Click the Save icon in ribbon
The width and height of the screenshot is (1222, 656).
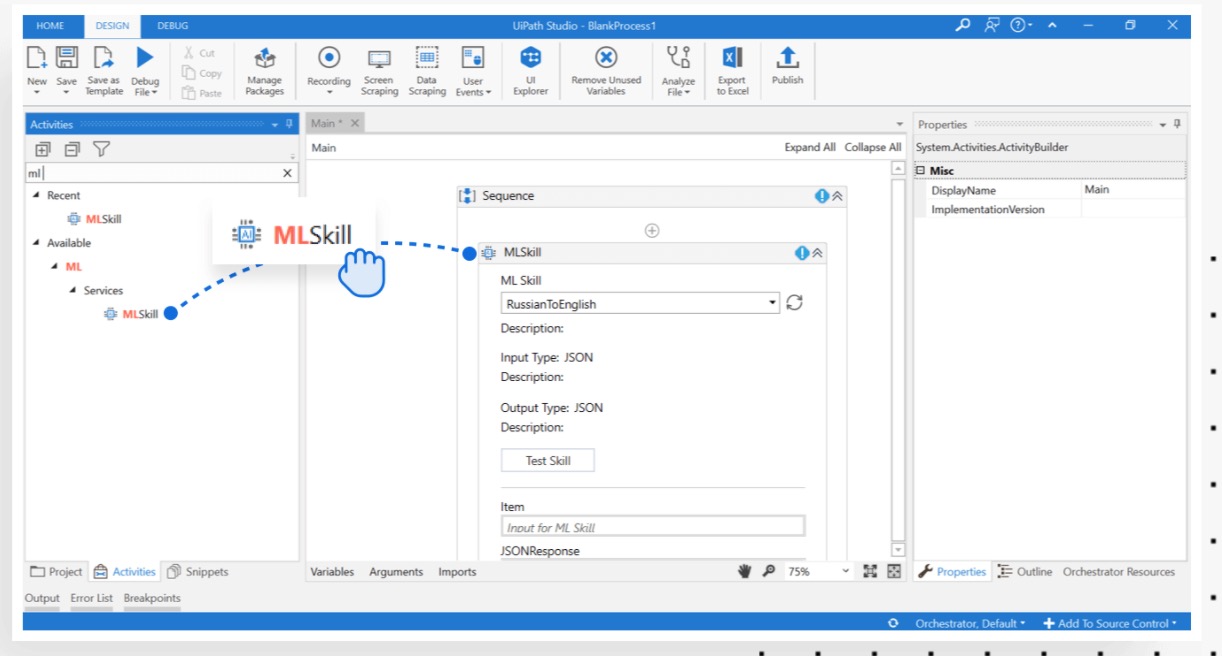pyautogui.click(x=66, y=58)
